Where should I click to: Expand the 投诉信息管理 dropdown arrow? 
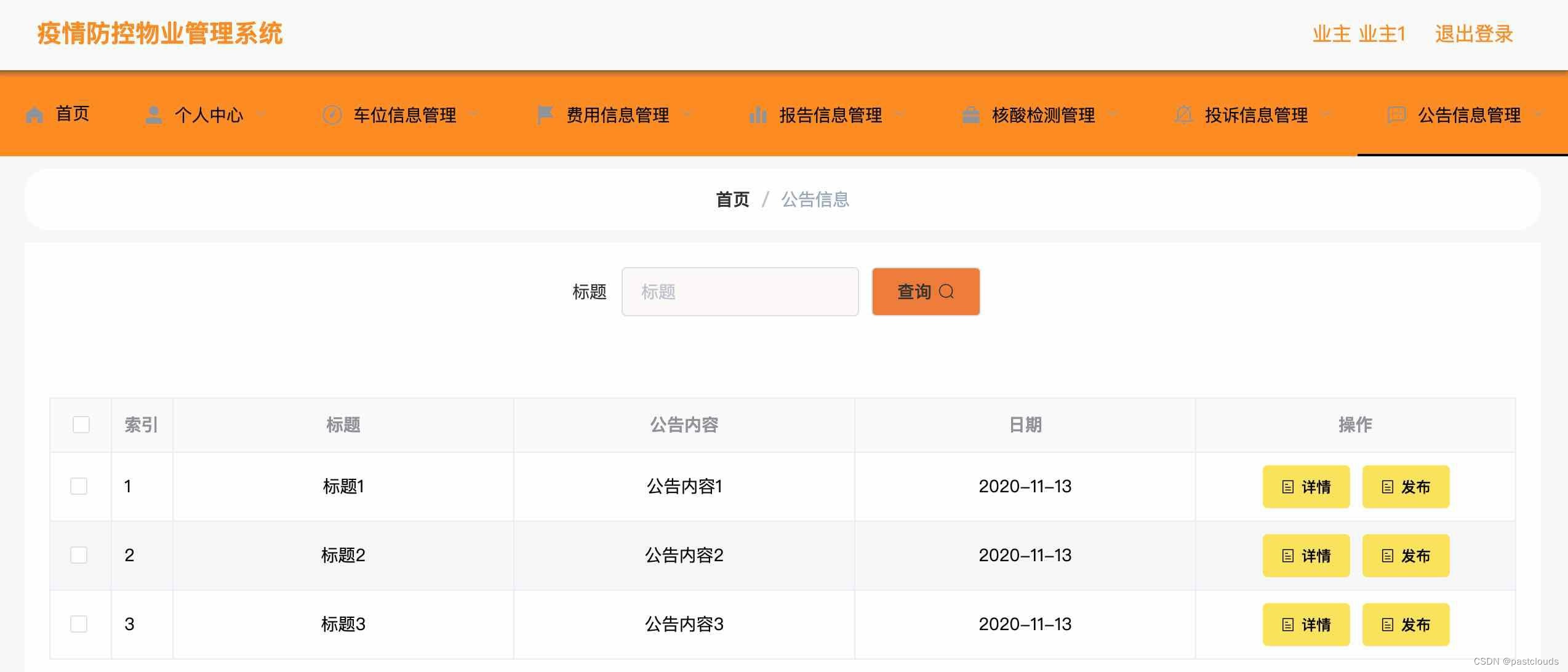coord(1326,114)
